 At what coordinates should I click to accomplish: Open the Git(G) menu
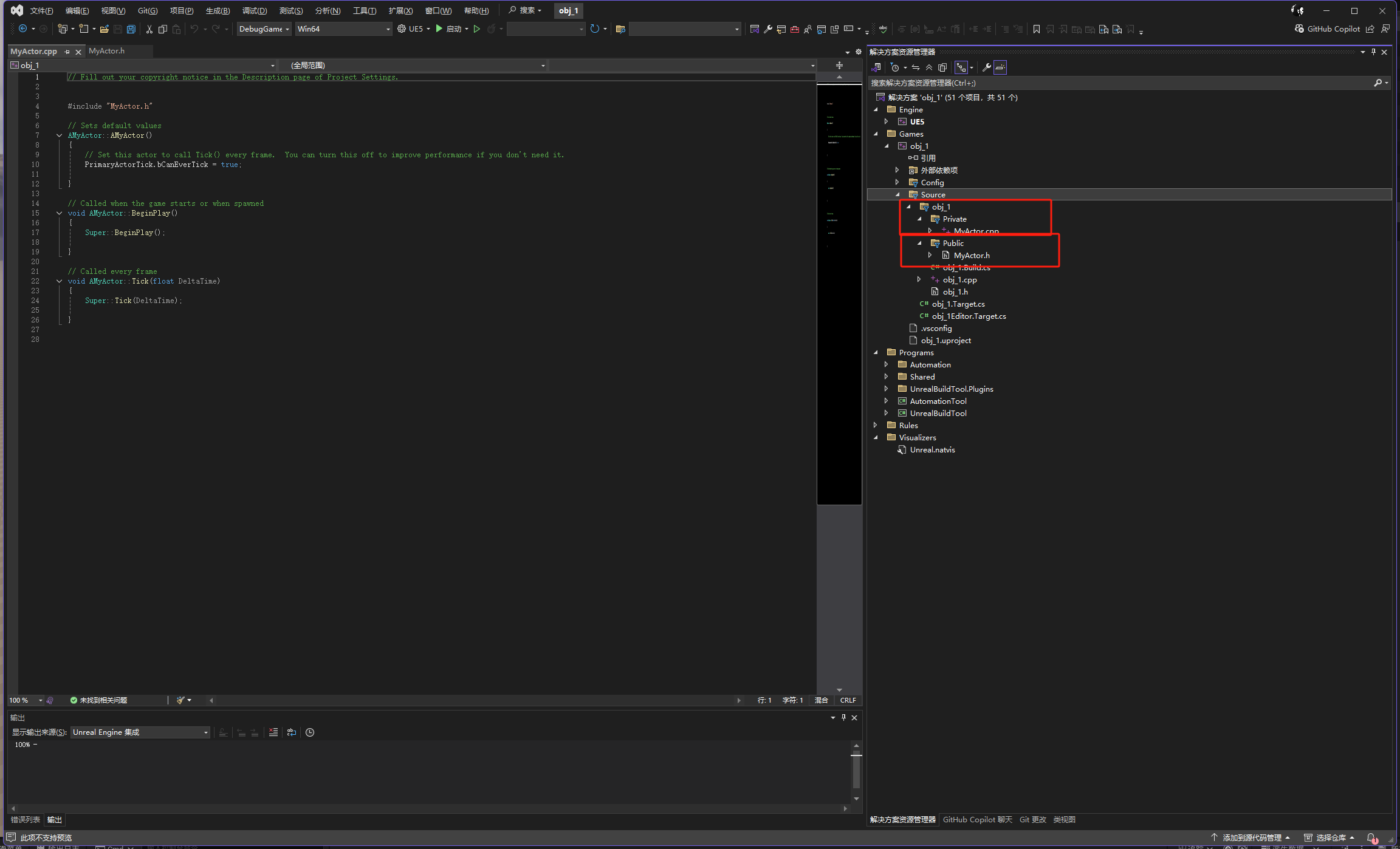(148, 10)
